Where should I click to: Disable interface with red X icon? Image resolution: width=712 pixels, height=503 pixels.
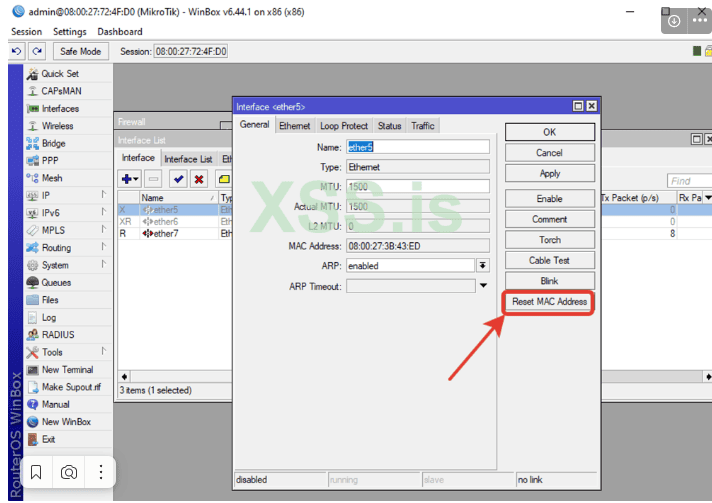coord(198,179)
